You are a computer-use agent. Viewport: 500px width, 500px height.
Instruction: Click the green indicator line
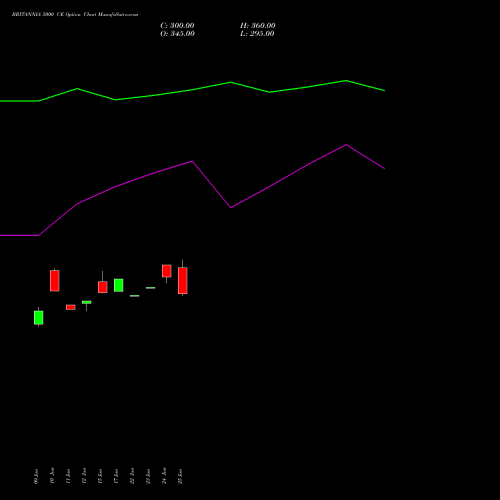(192, 89)
